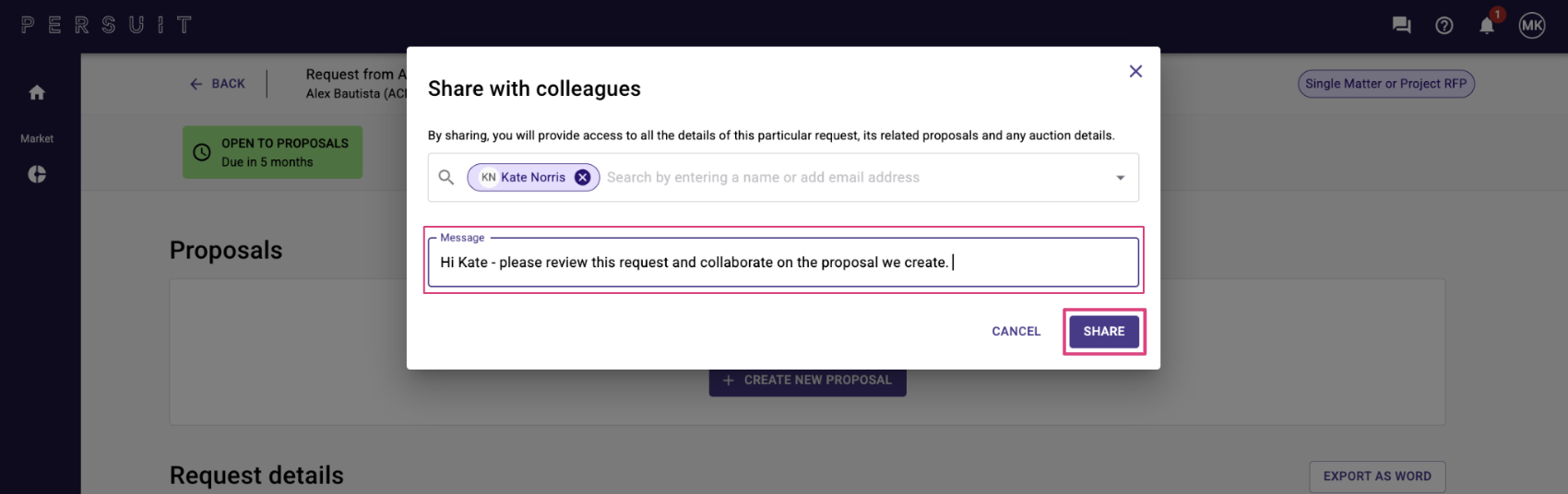Open the notifications bell icon

point(1487,26)
